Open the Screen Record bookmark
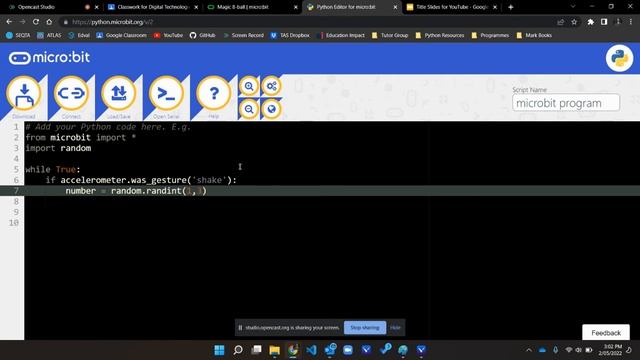The height and width of the screenshot is (360, 640). point(243,36)
